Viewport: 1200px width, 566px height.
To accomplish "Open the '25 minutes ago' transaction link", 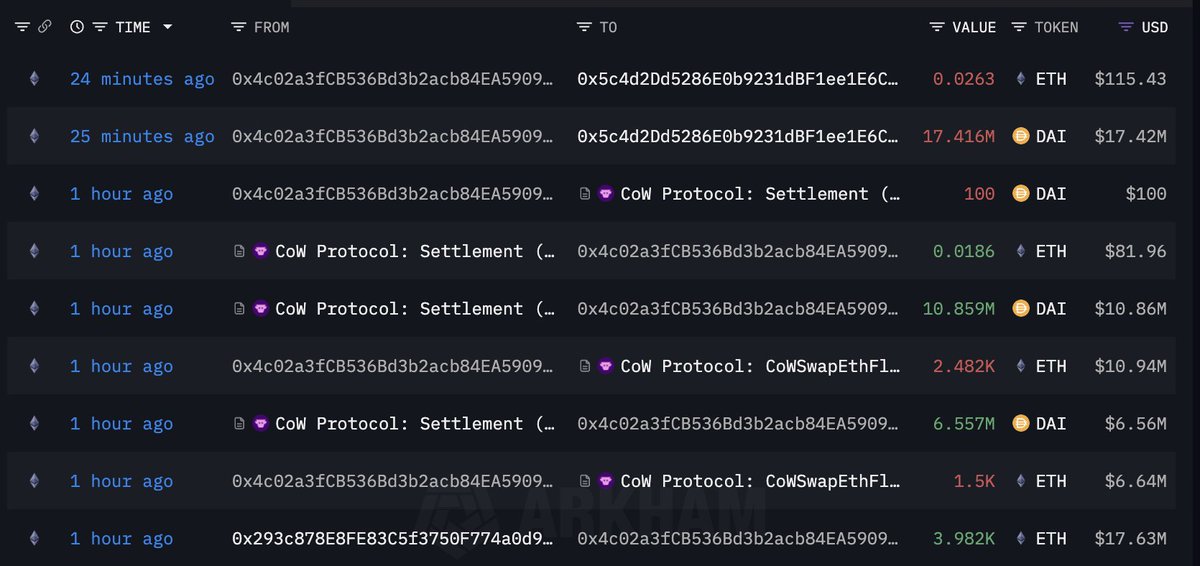I will (x=142, y=136).
